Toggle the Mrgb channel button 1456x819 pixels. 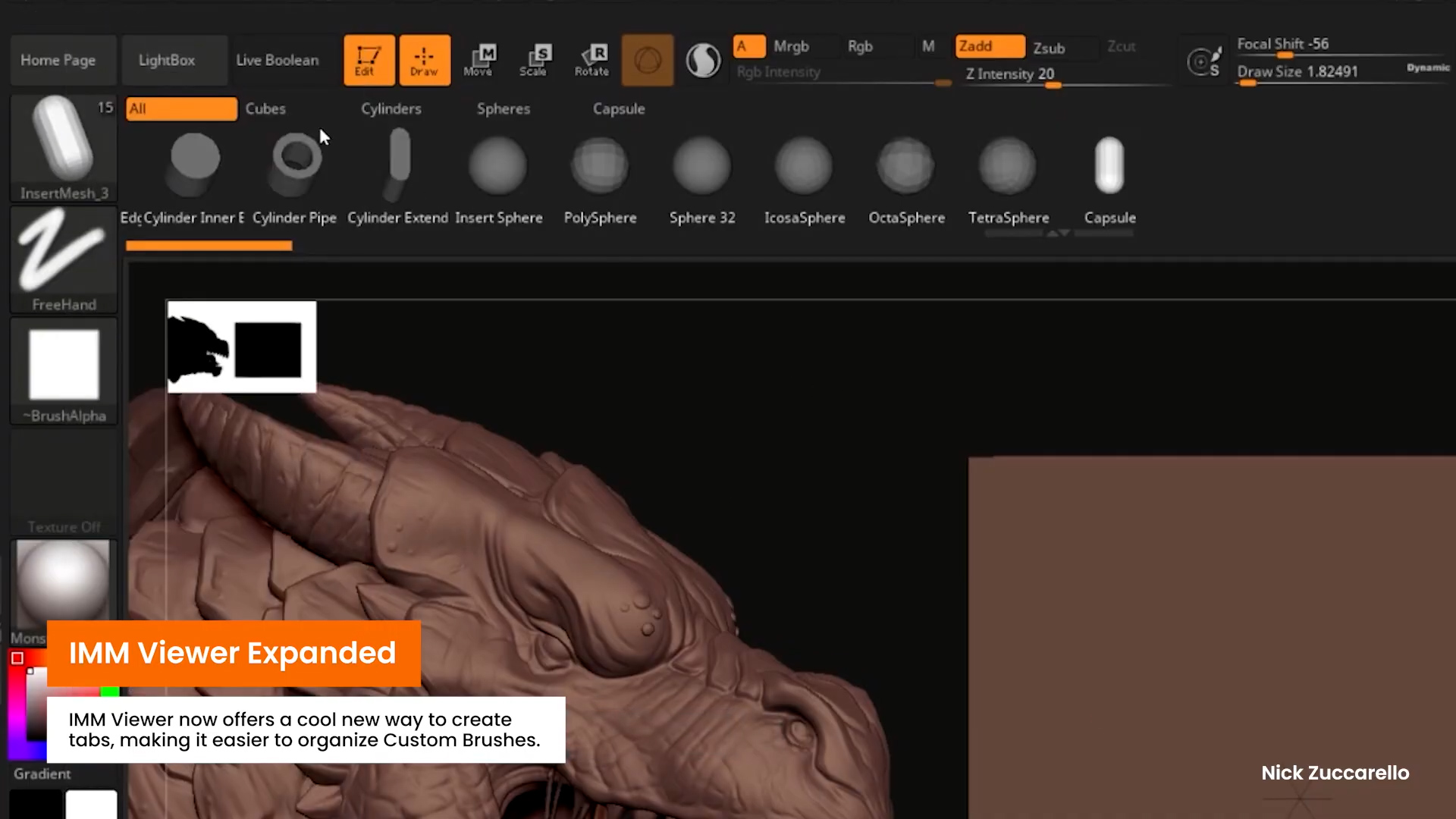791,46
